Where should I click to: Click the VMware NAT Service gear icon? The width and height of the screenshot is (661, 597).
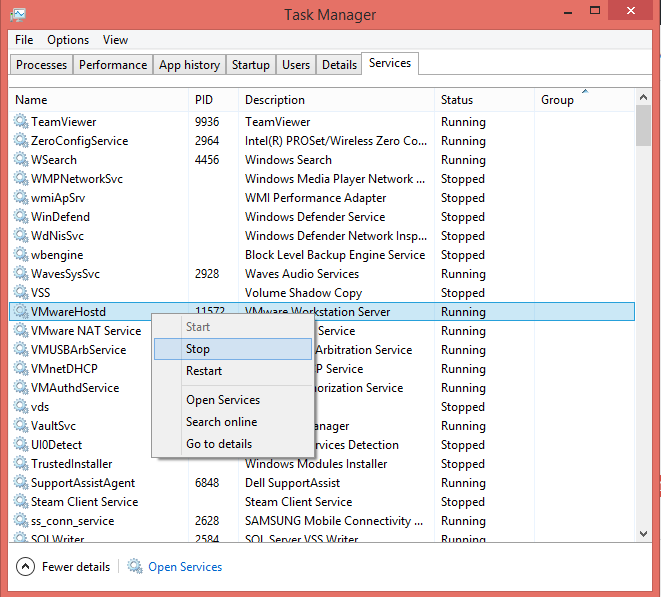20,330
